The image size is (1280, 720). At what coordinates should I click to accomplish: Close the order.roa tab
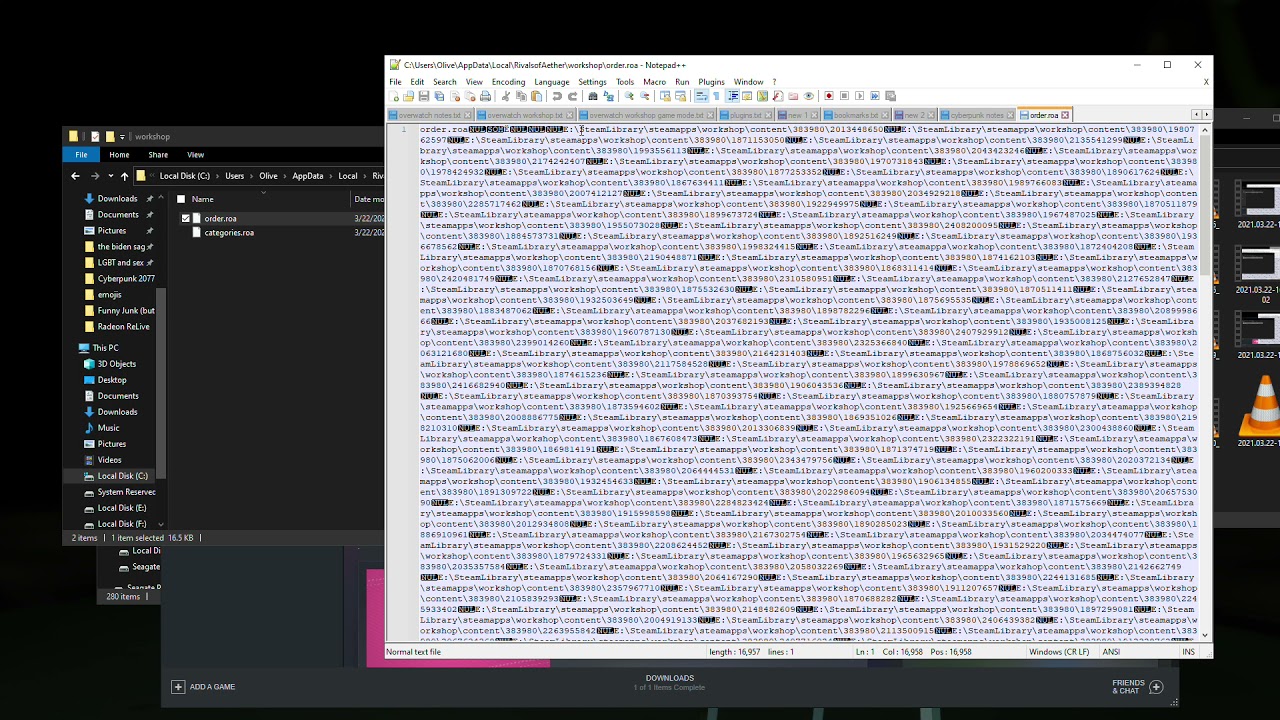[x=1065, y=115]
